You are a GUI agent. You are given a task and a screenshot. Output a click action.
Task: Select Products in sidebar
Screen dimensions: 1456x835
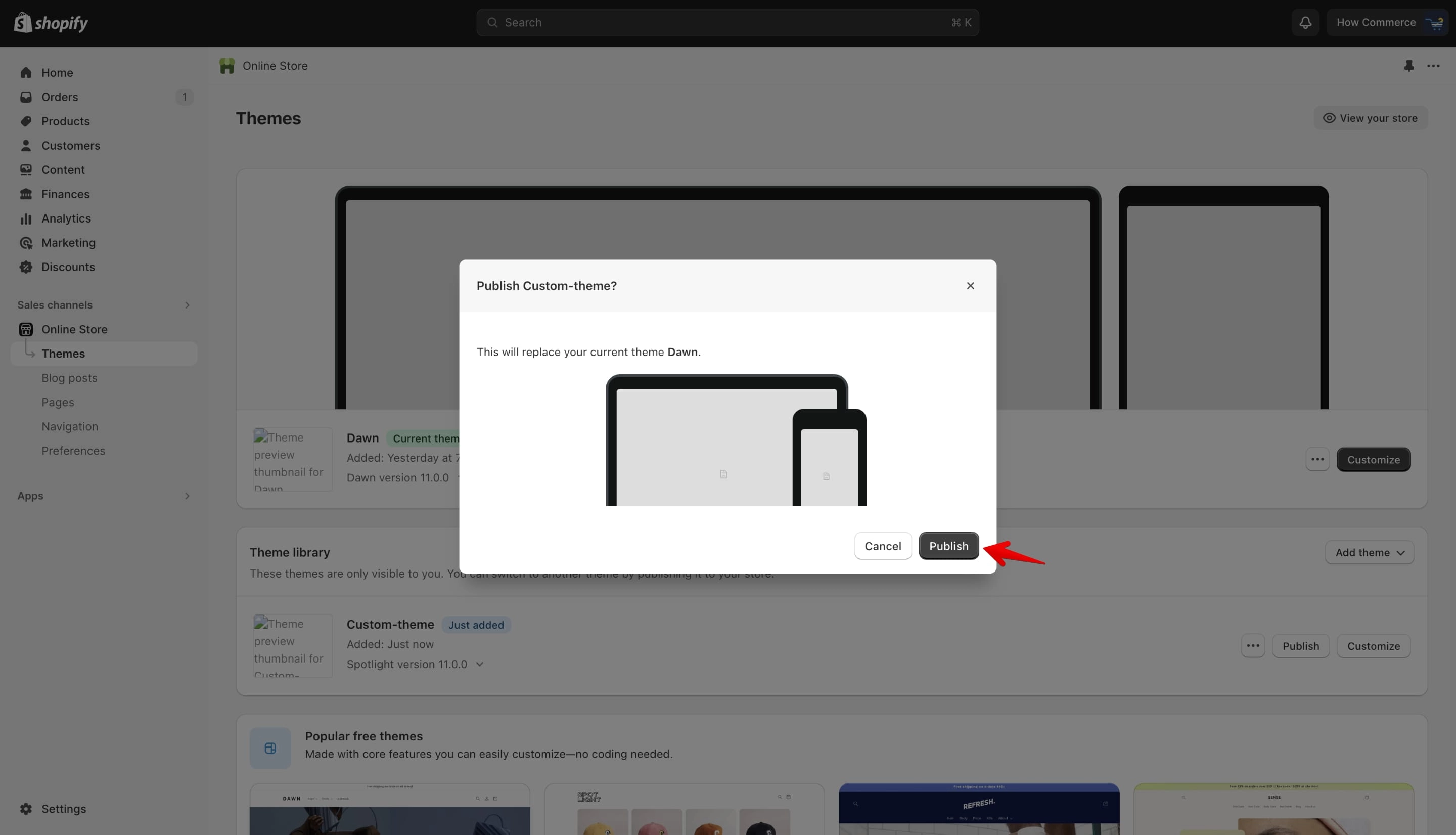pyautogui.click(x=104, y=121)
